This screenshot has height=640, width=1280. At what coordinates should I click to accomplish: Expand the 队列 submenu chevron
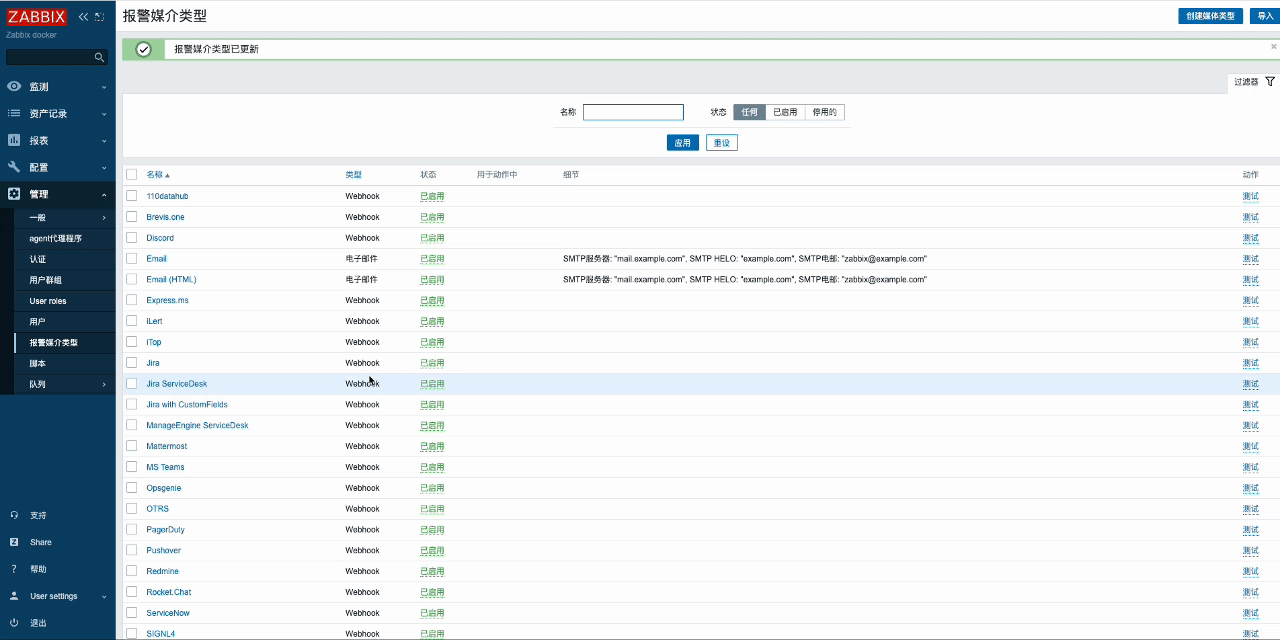(x=104, y=384)
